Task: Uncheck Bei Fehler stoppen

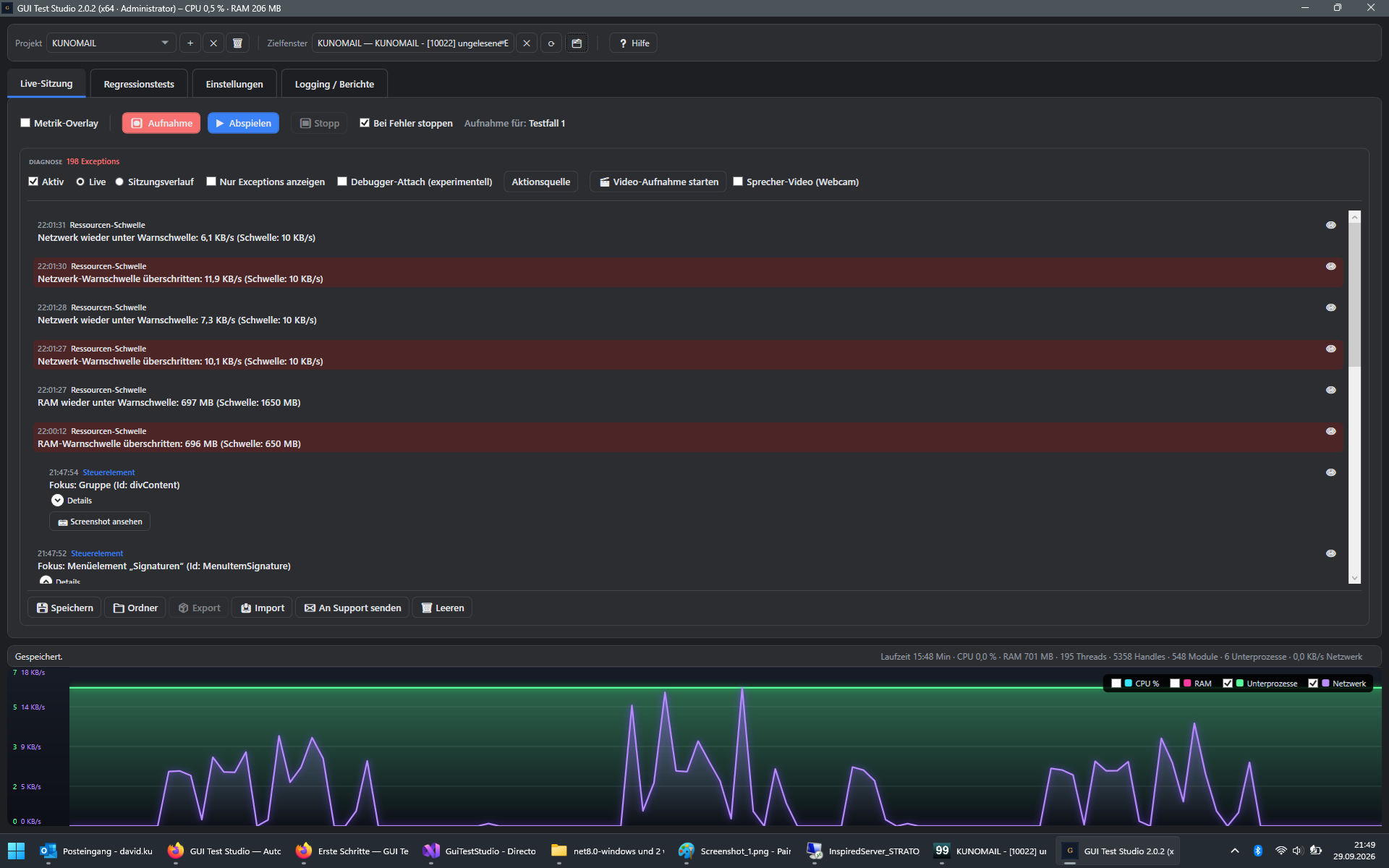Action: (x=365, y=123)
